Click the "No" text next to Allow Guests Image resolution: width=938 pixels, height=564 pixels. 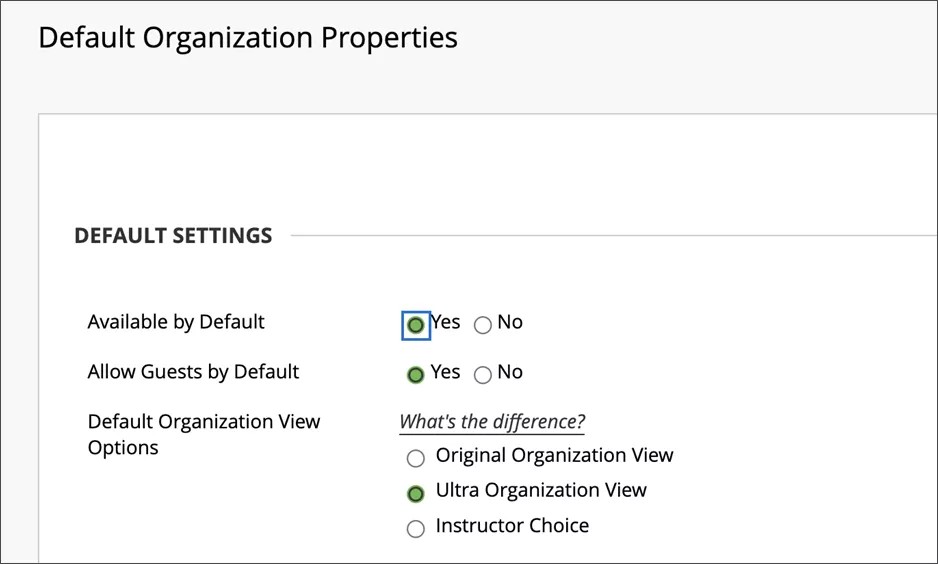(510, 372)
